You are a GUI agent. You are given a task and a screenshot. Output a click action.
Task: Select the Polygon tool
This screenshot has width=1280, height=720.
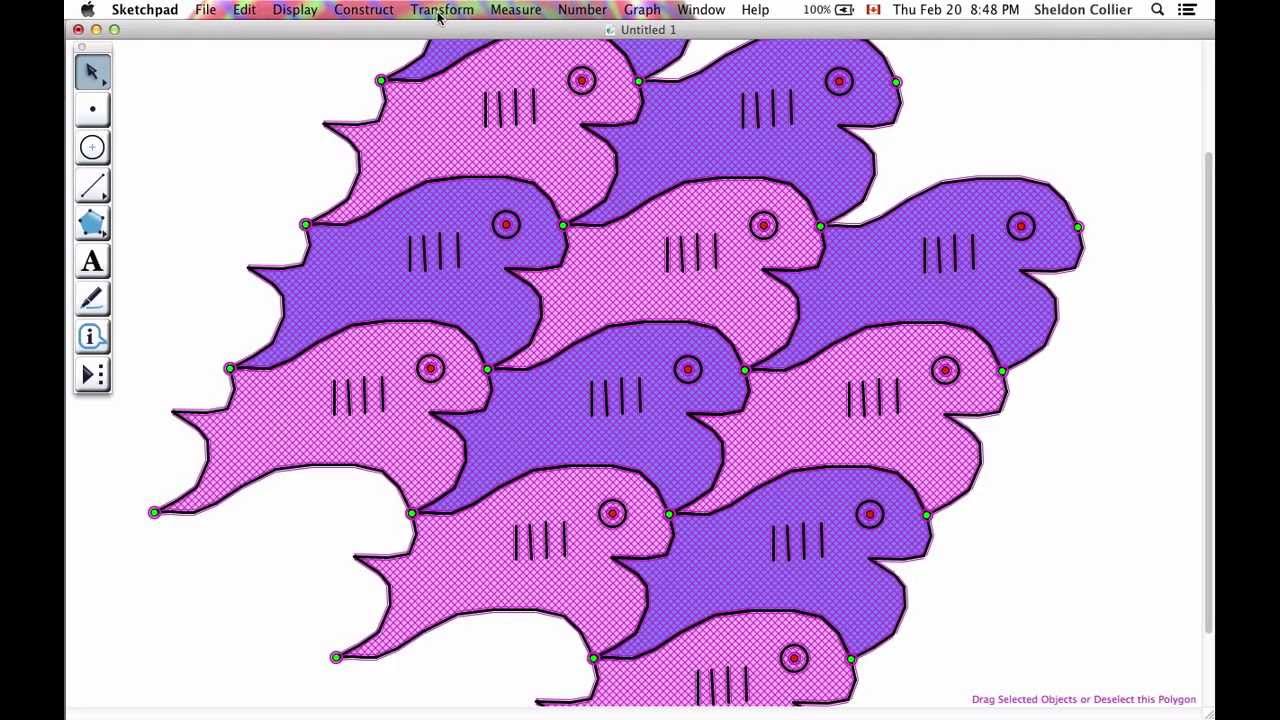pos(92,224)
